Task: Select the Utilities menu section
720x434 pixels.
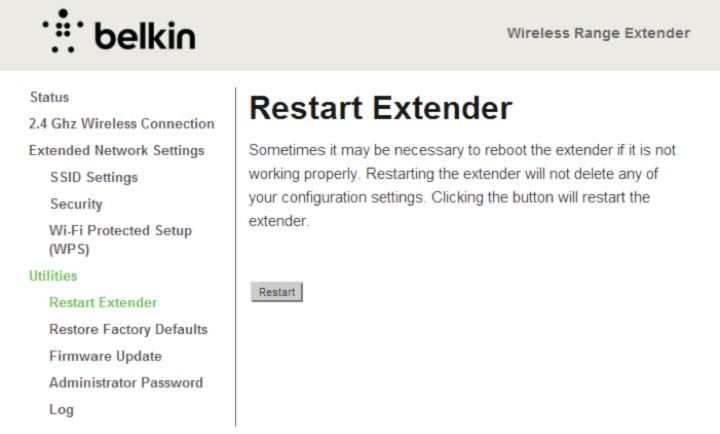Action: [x=53, y=276]
